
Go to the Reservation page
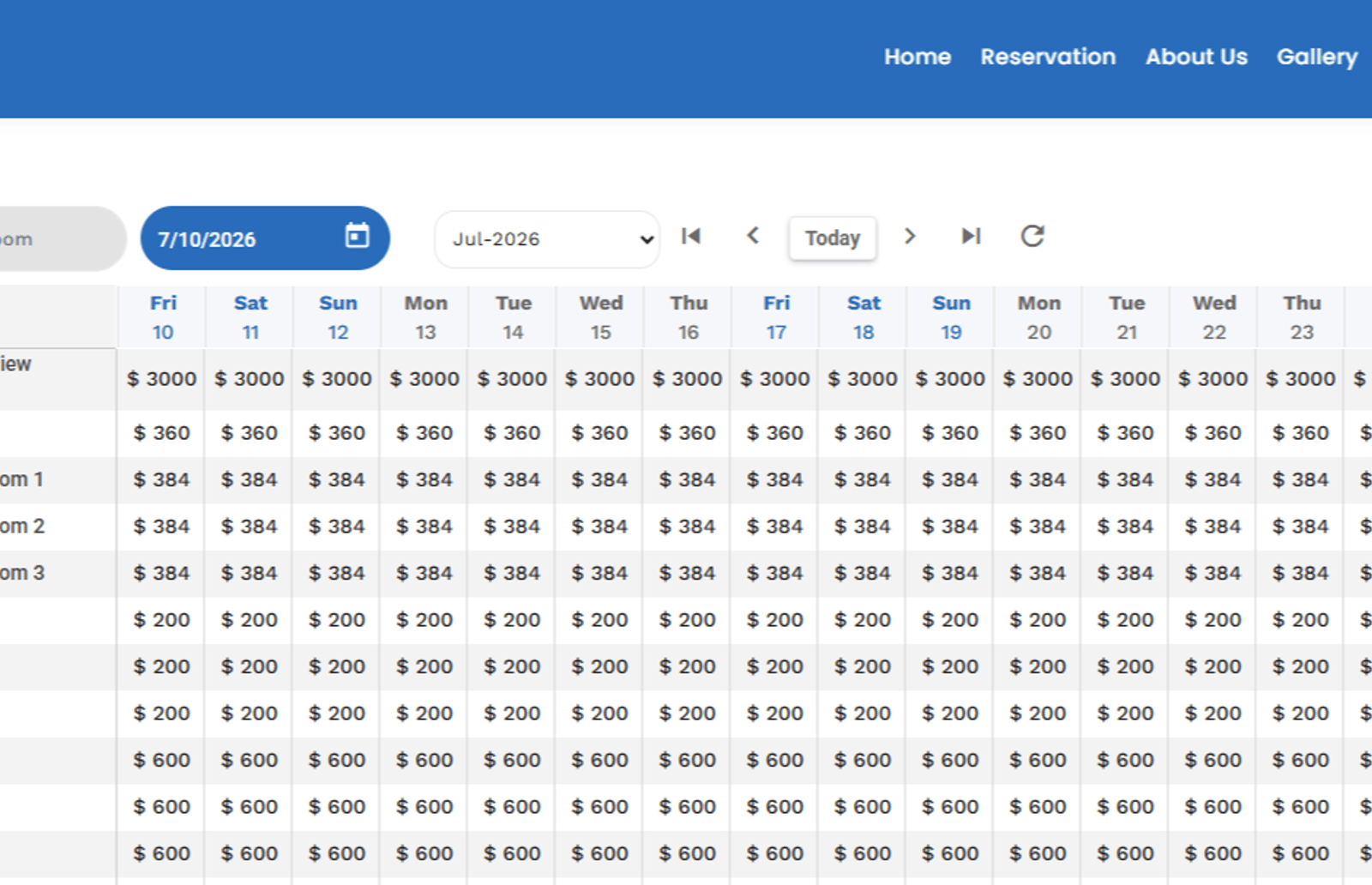coord(1048,57)
